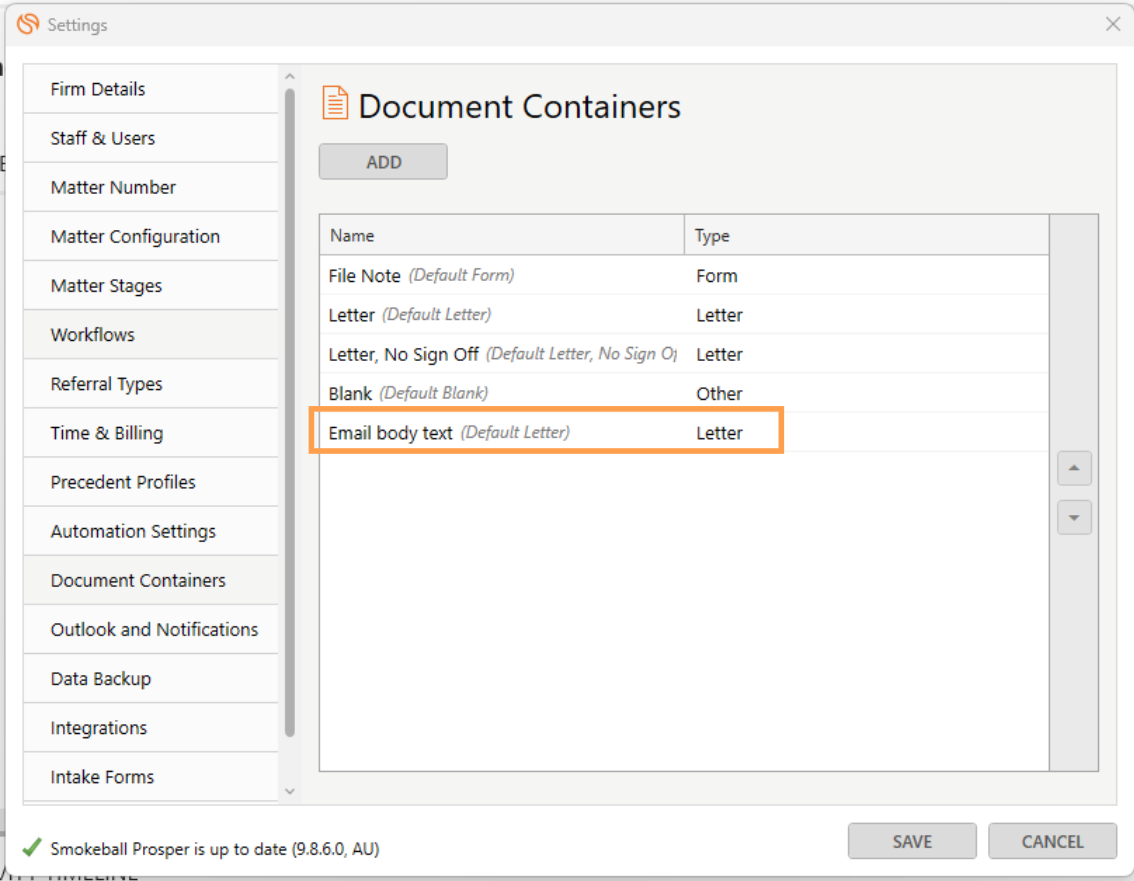Click ADD to create a container
The height and width of the screenshot is (881, 1134).
[x=383, y=161]
